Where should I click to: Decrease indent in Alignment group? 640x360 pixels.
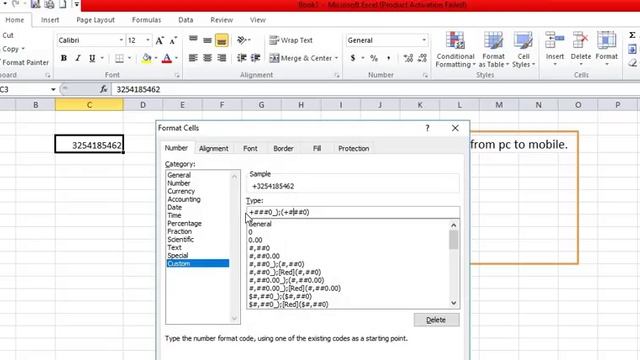point(242,58)
